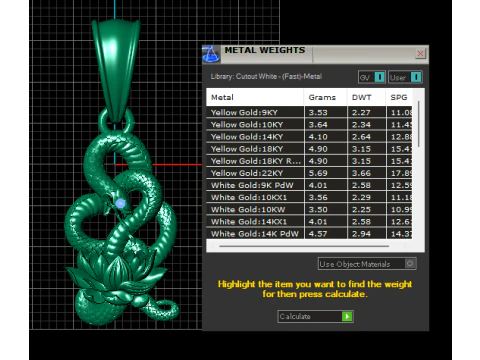Click the horizontal scrollbar of metals list

304,246
